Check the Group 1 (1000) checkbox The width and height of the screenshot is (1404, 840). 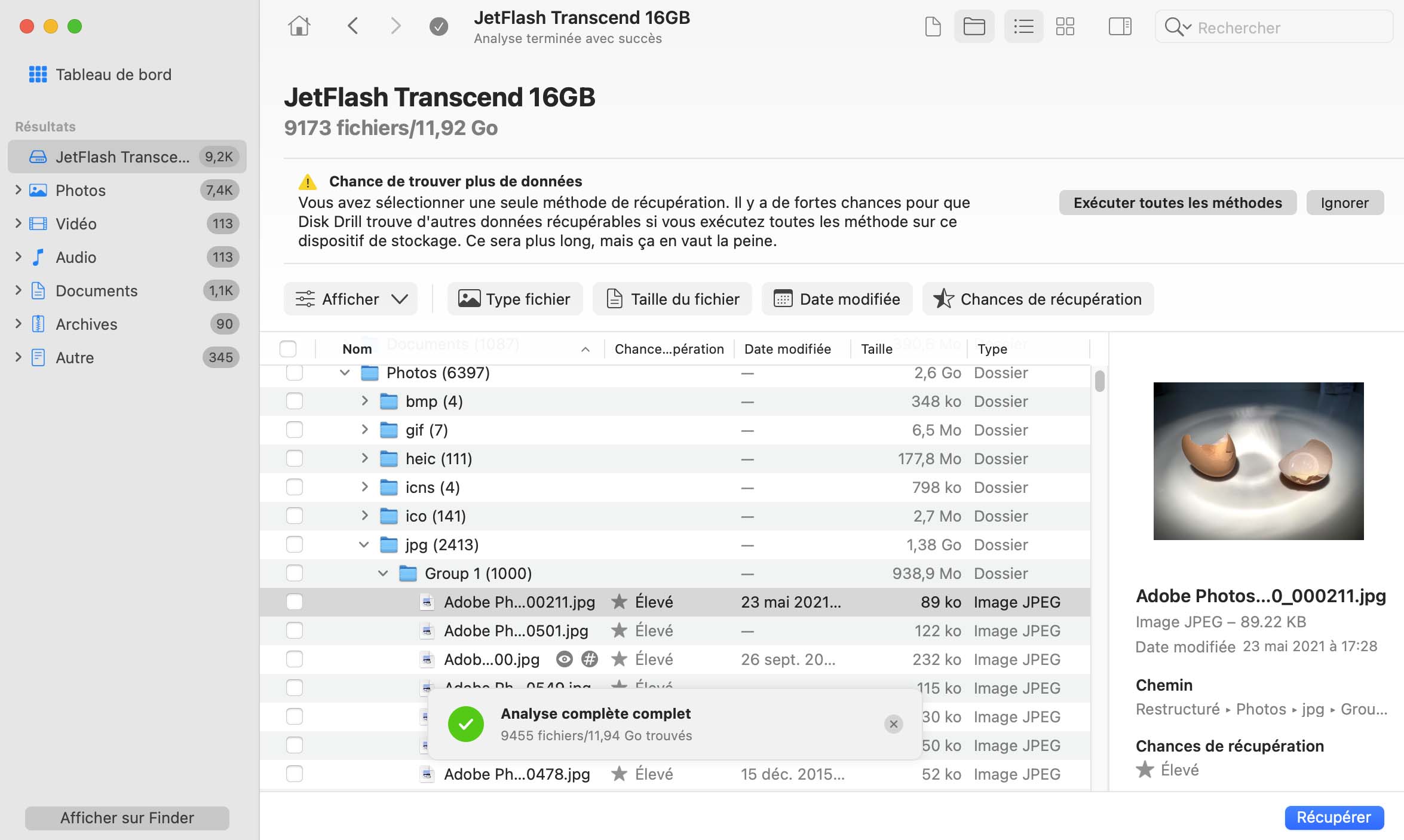(295, 573)
